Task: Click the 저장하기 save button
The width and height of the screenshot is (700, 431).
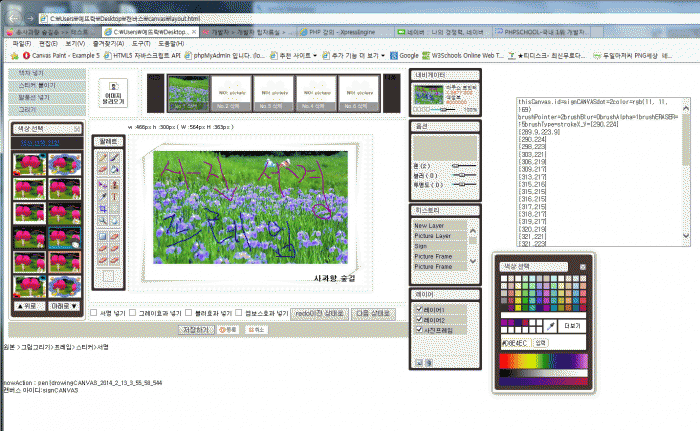Action: pyautogui.click(x=196, y=330)
